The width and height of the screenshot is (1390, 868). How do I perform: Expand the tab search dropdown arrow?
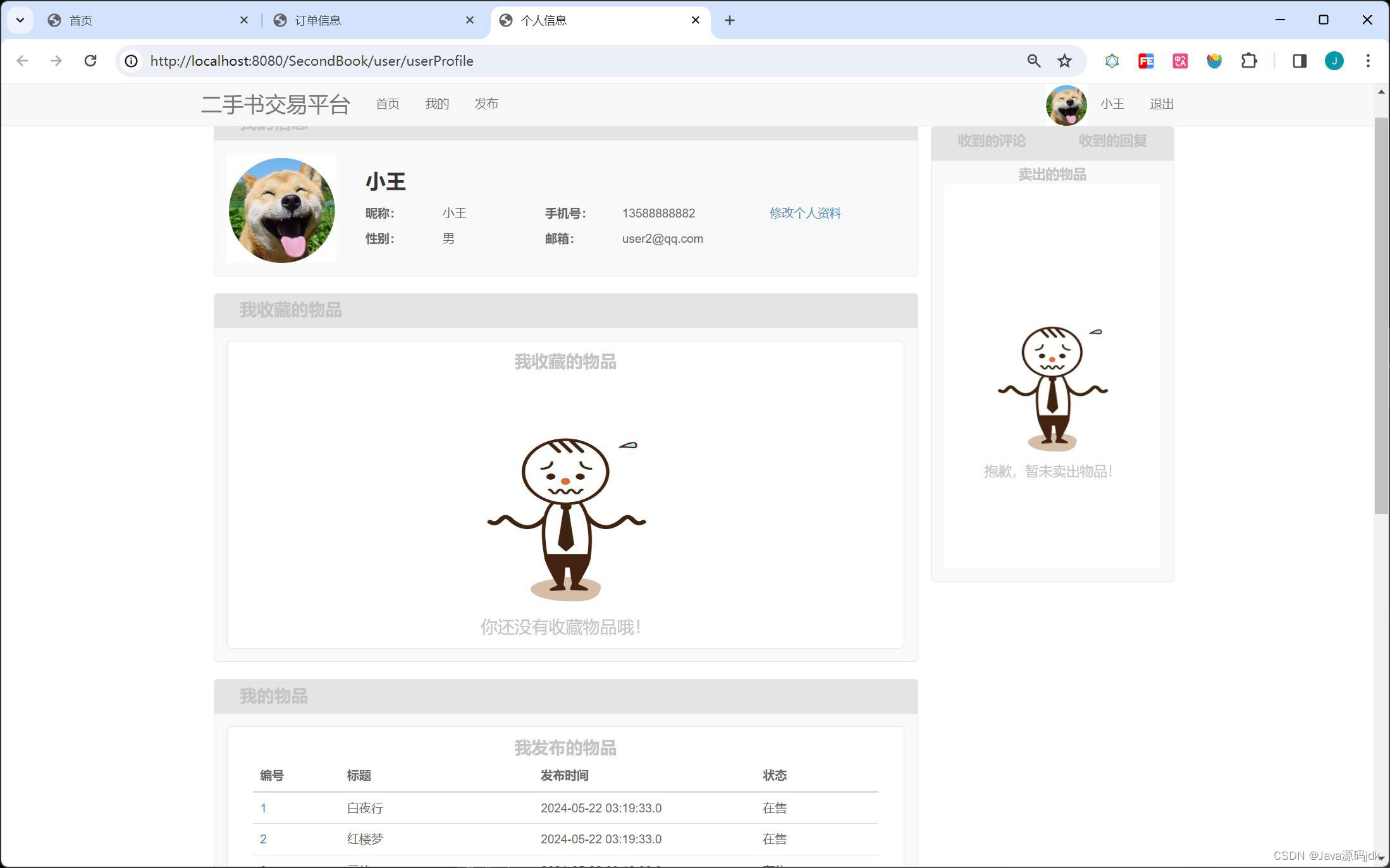pyautogui.click(x=20, y=20)
